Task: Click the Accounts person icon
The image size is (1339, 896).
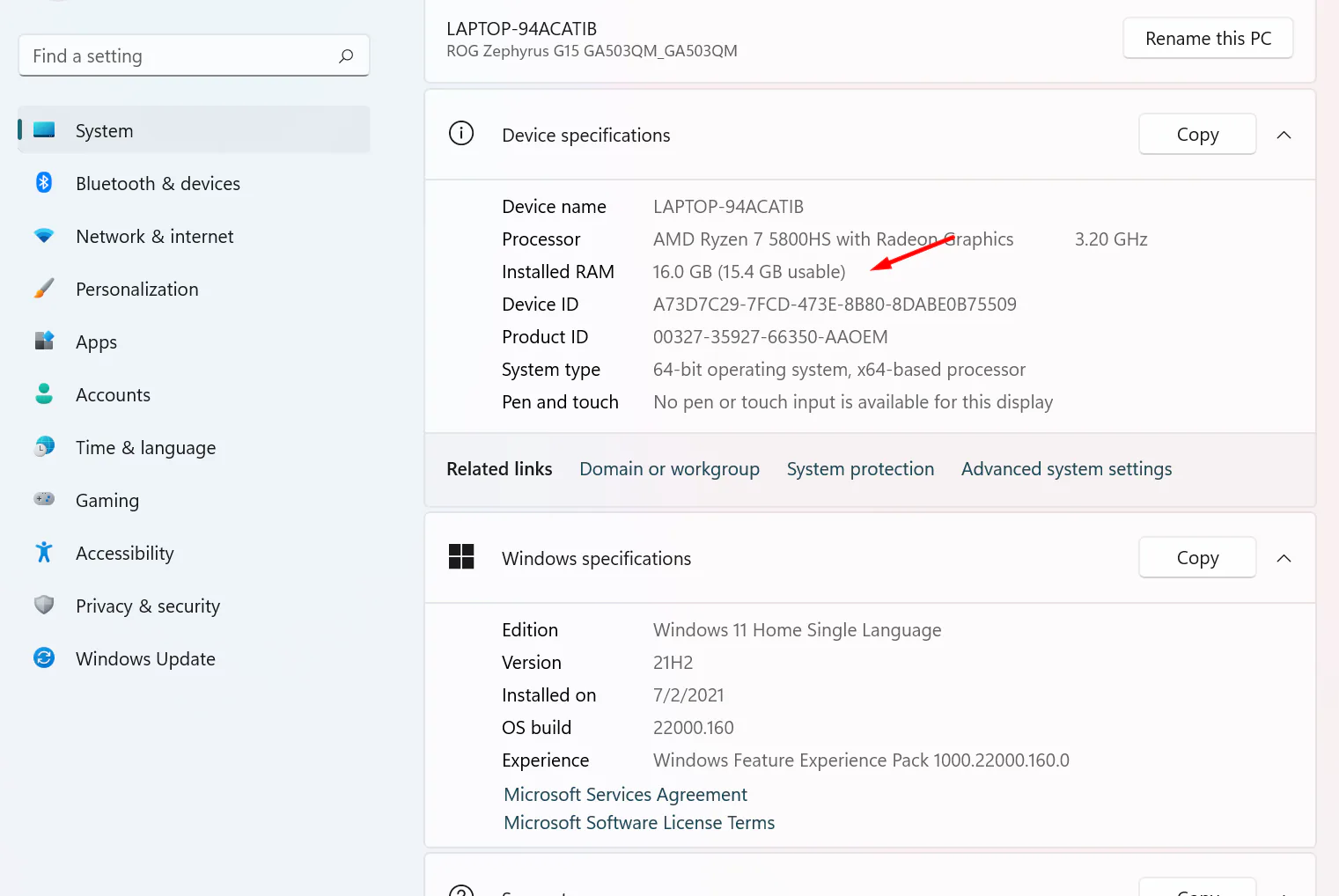Action: pos(44,393)
